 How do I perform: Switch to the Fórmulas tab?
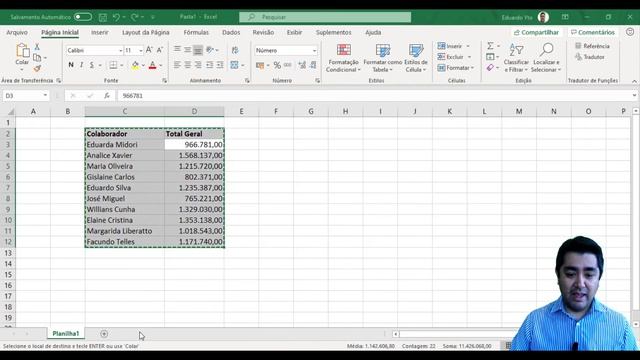point(196,32)
